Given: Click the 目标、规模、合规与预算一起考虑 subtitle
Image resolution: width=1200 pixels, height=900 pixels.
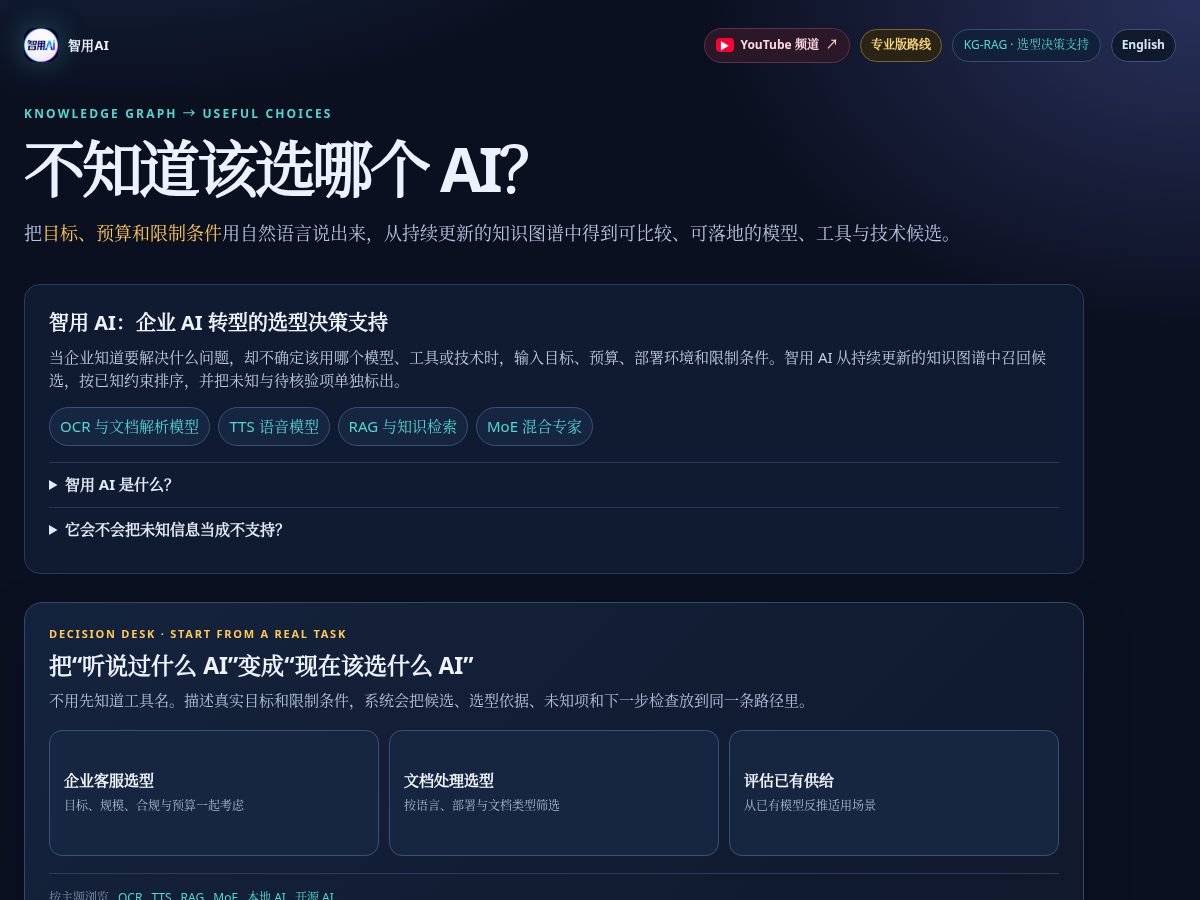Looking at the screenshot, I should 154,805.
